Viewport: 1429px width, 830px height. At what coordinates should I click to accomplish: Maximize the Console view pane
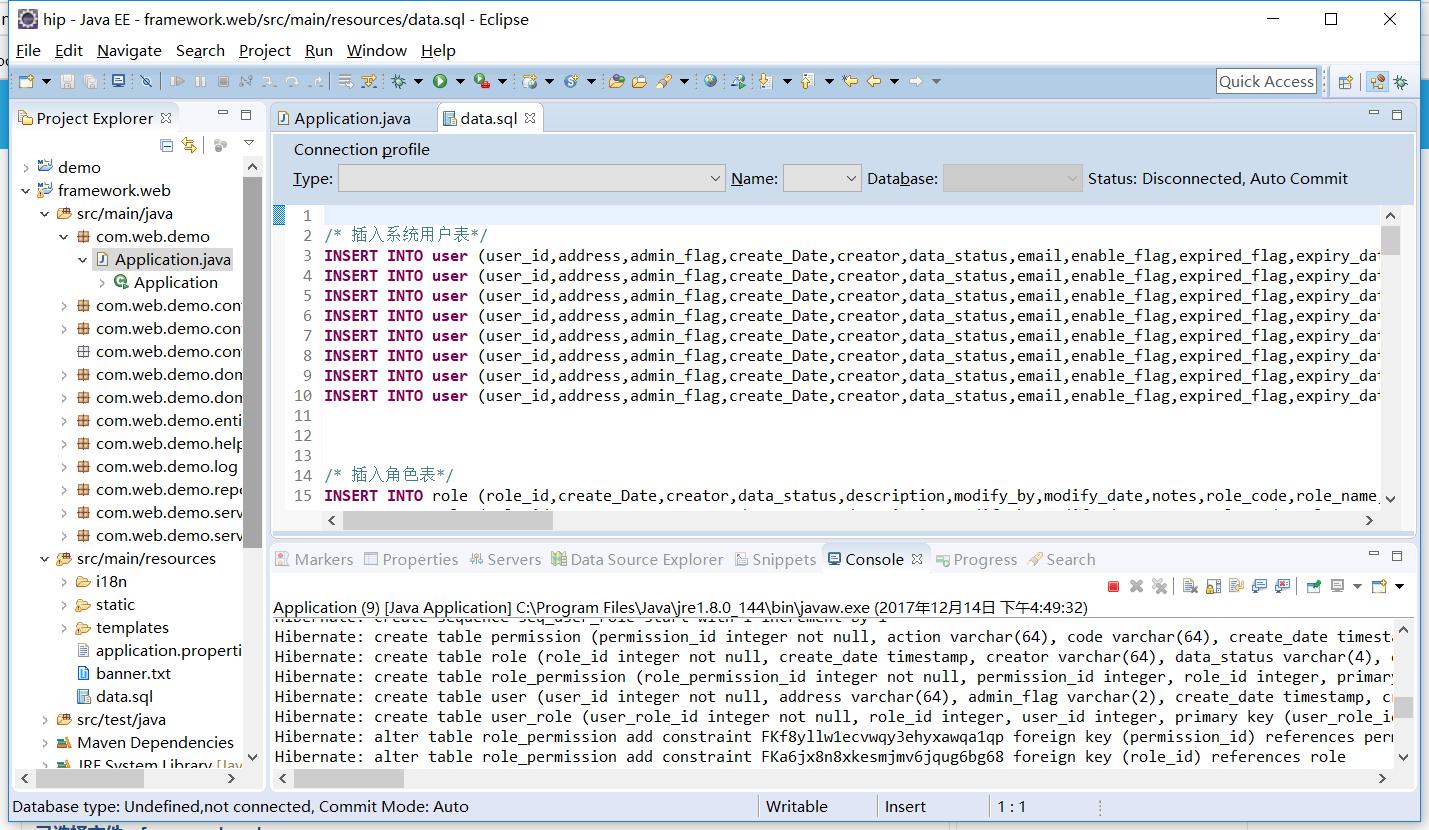coord(1397,554)
